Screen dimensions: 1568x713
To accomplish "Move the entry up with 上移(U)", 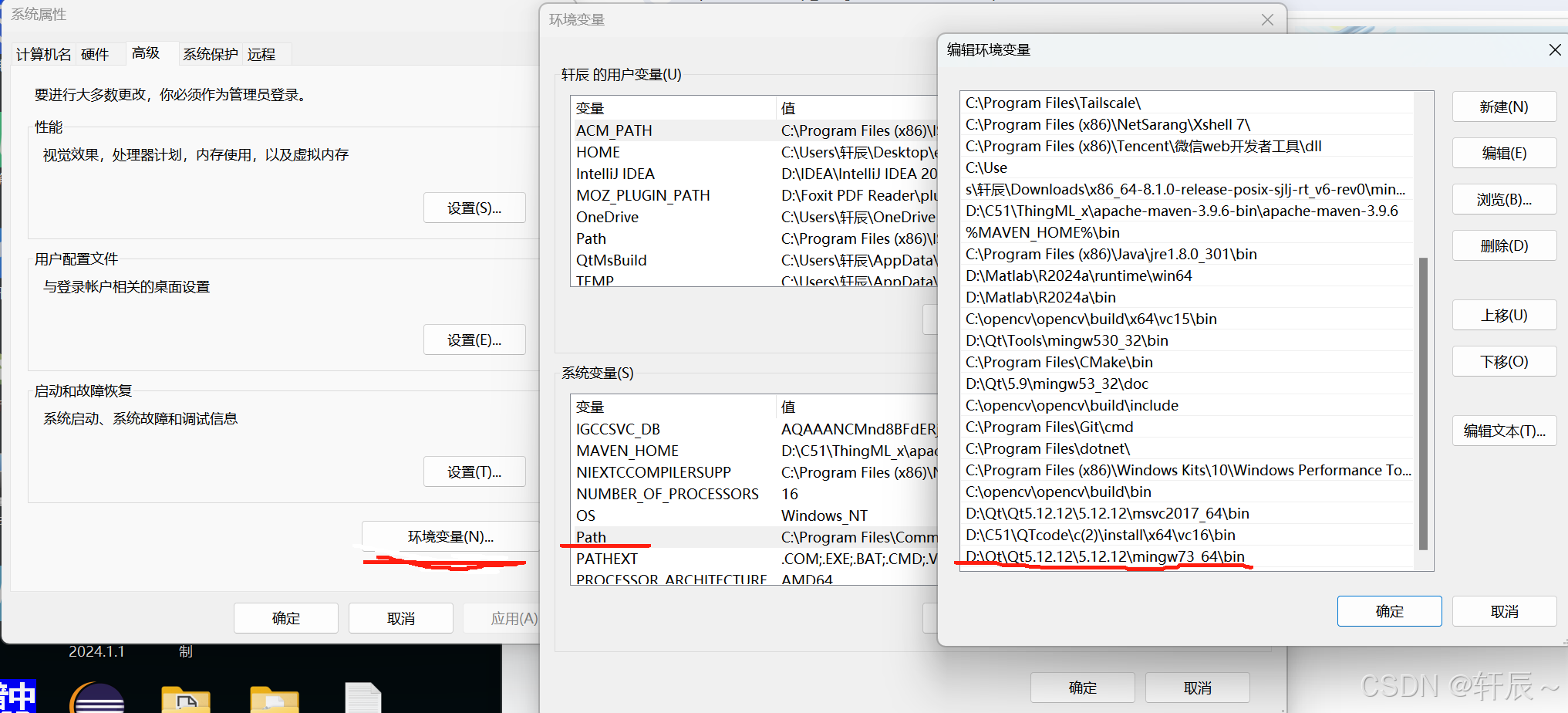I will click(x=1504, y=315).
